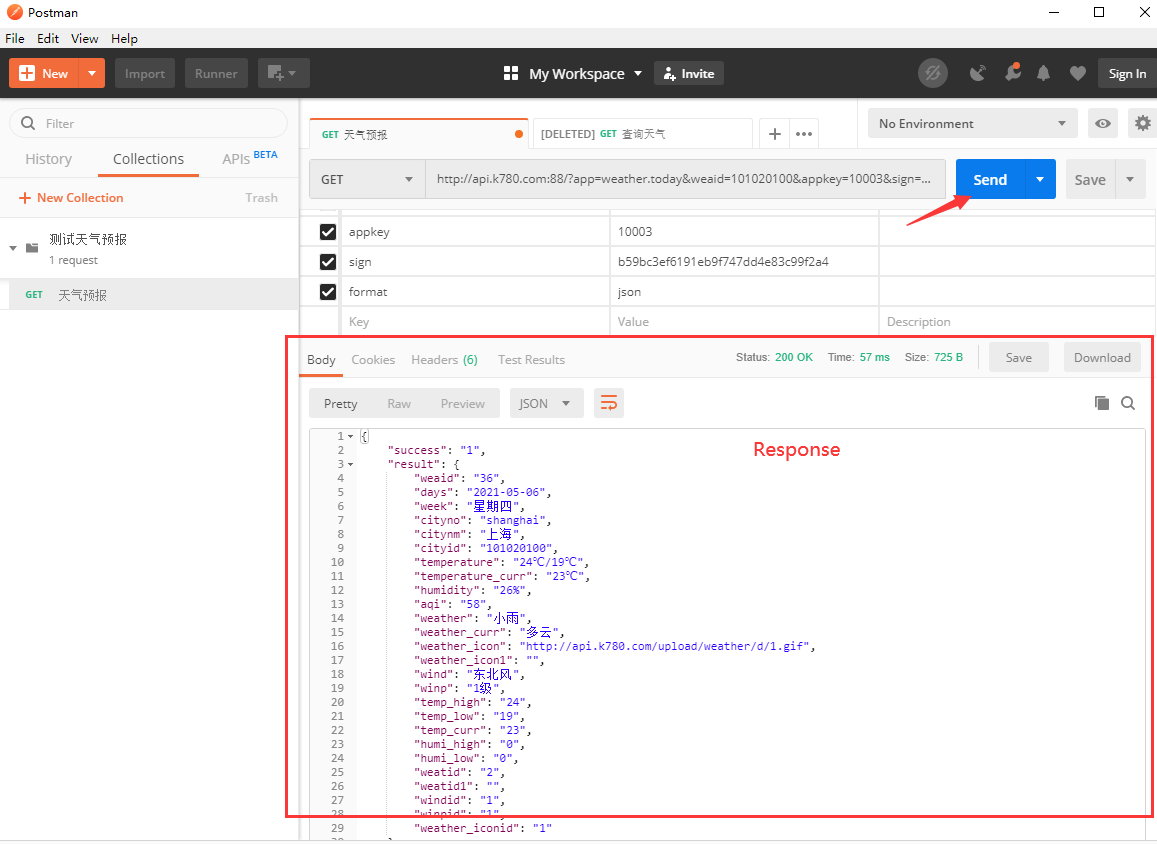Switch to response Cookies tab

[373, 359]
